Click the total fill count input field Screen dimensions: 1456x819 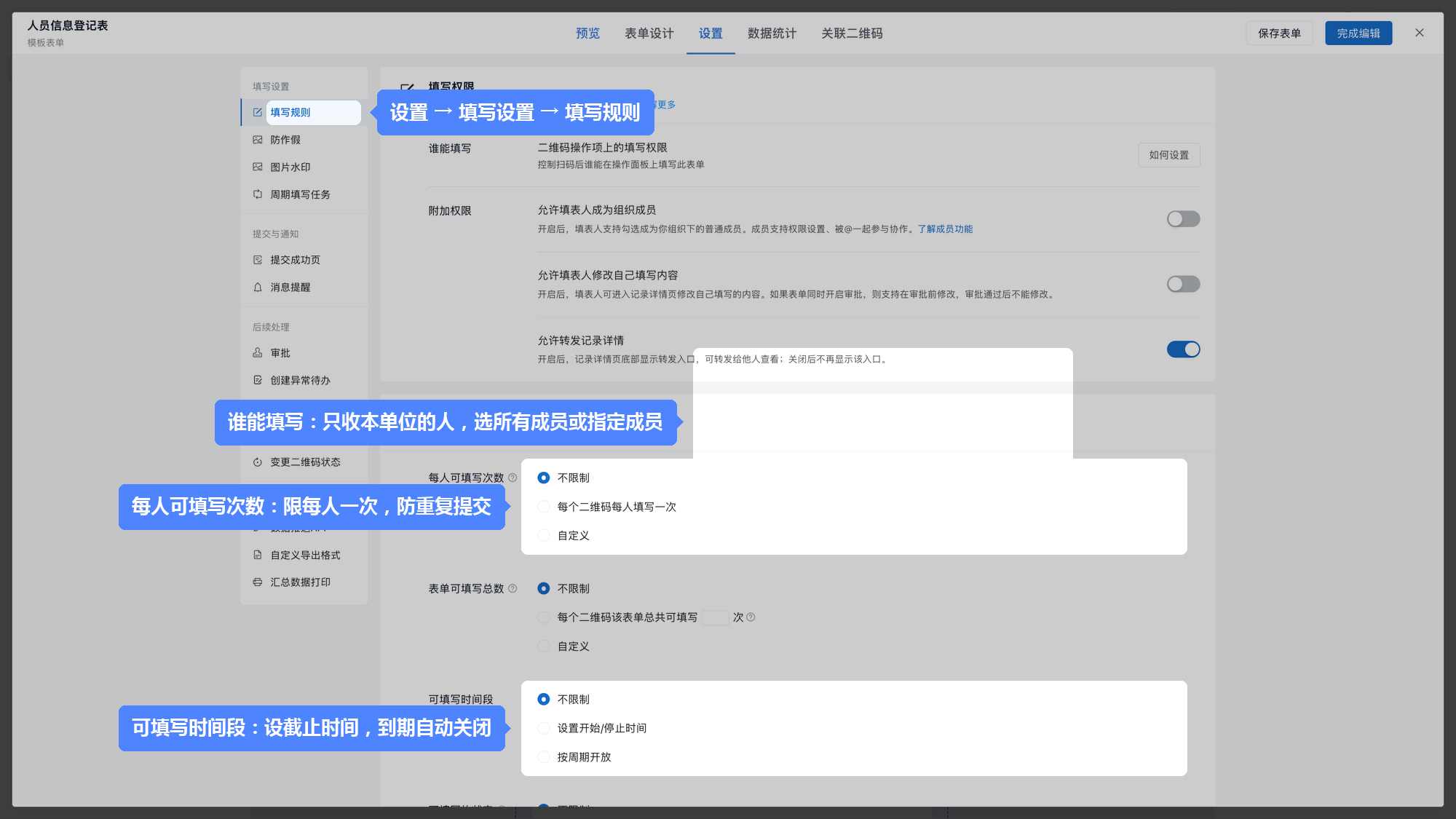tap(715, 617)
